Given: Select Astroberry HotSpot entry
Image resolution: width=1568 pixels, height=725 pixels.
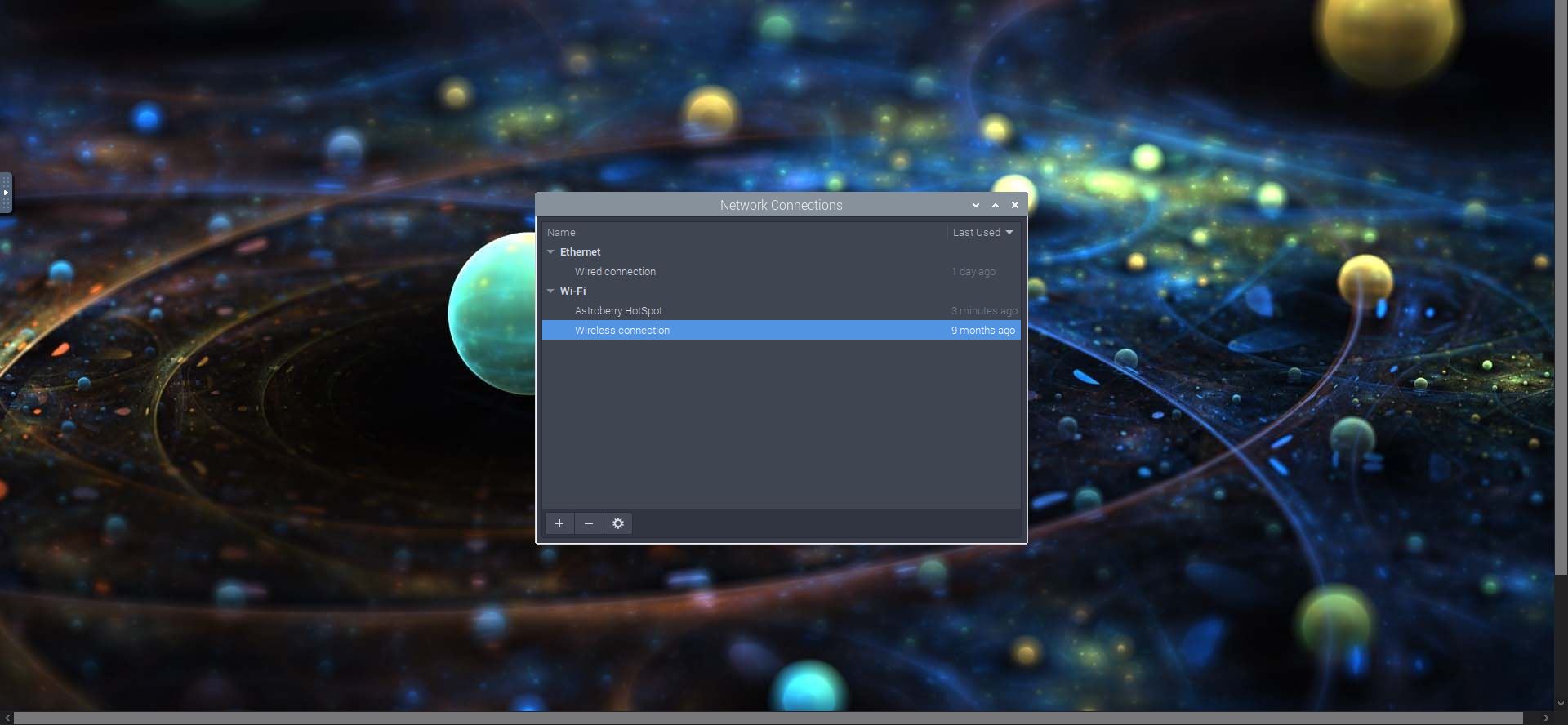Looking at the screenshot, I should pyautogui.click(x=782, y=311).
